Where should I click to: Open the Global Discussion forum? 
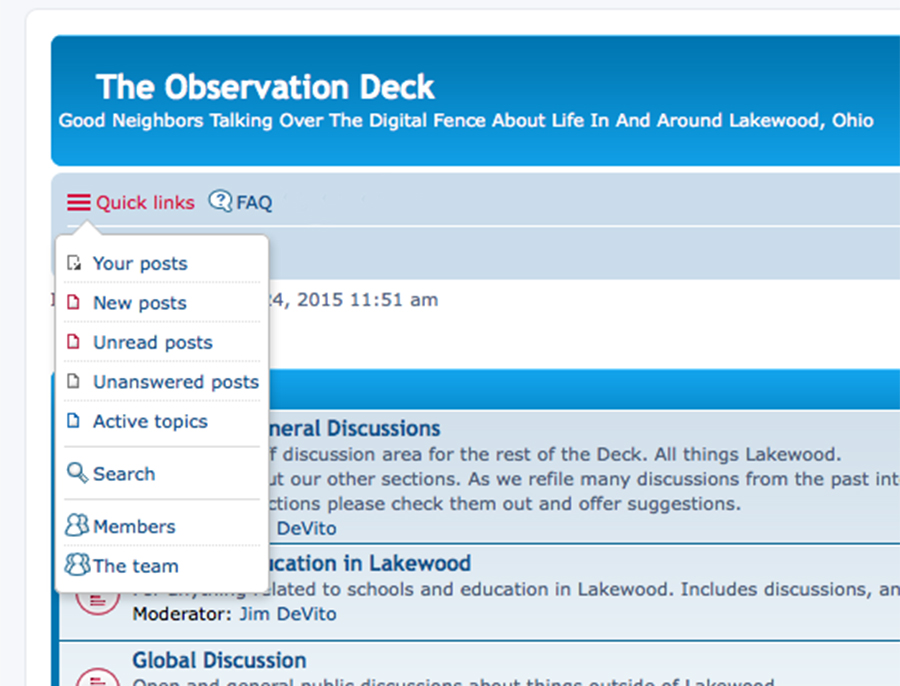pos(219,660)
